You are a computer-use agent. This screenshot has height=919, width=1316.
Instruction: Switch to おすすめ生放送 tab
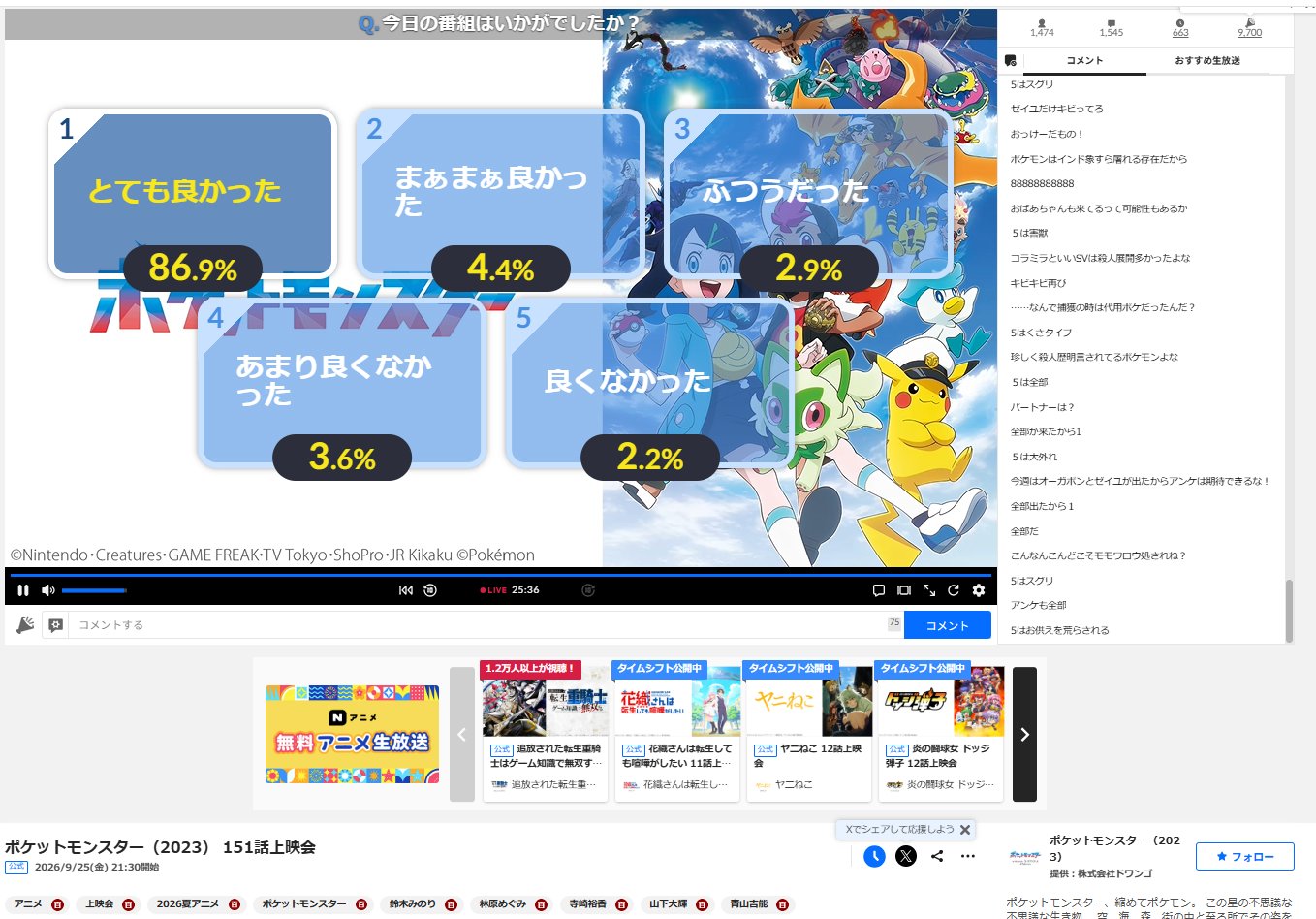pos(1207,61)
